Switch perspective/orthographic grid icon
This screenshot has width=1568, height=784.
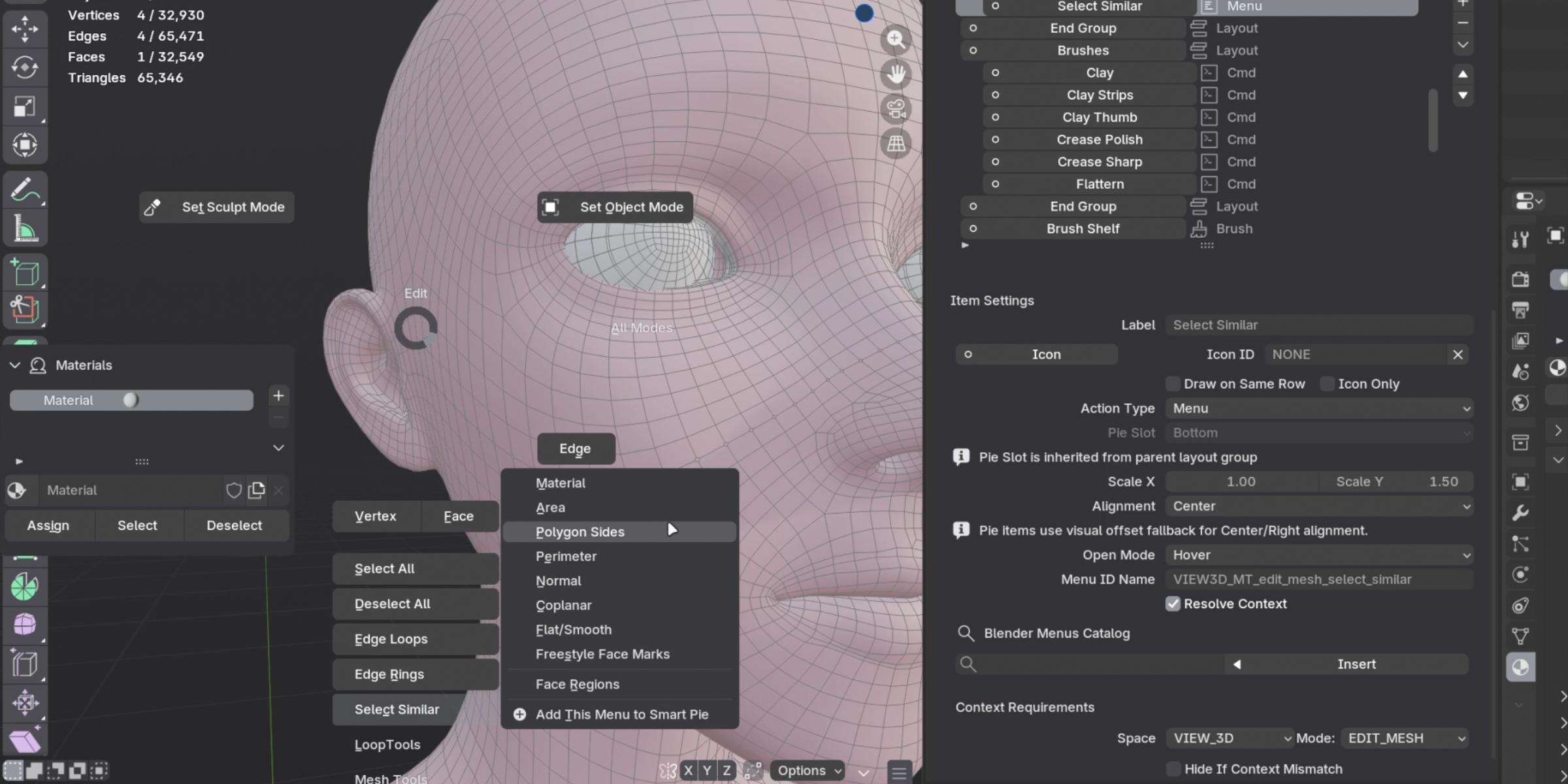[896, 144]
